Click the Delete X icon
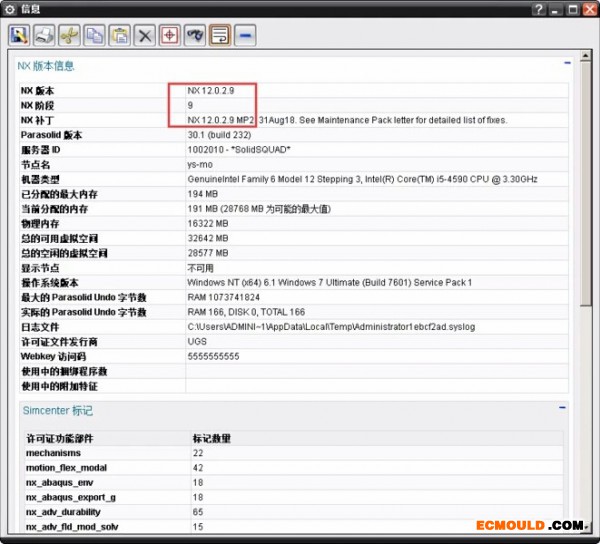The width and height of the screenshot is (600, 544). 145,36
